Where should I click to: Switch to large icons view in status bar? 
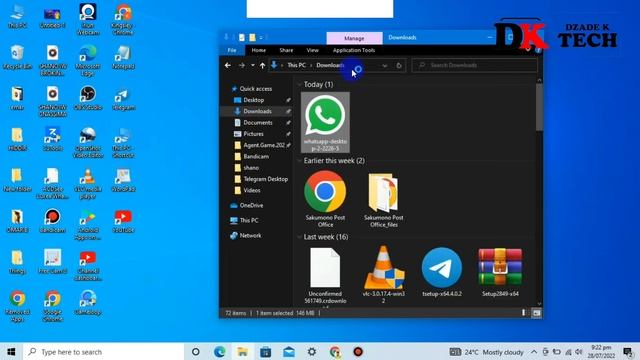pos(536,313)
